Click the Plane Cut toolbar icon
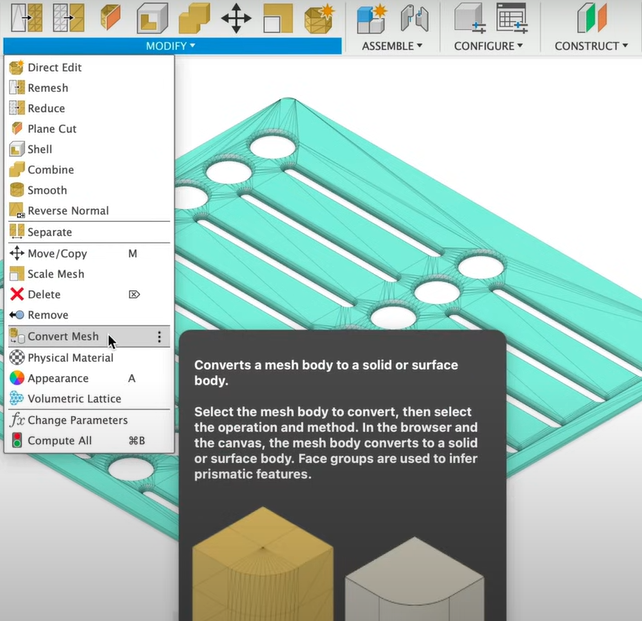 tap(110, 18)
